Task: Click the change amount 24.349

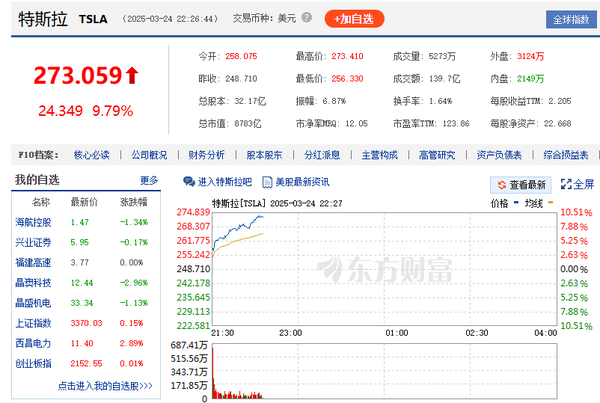Action: (60, 111)
